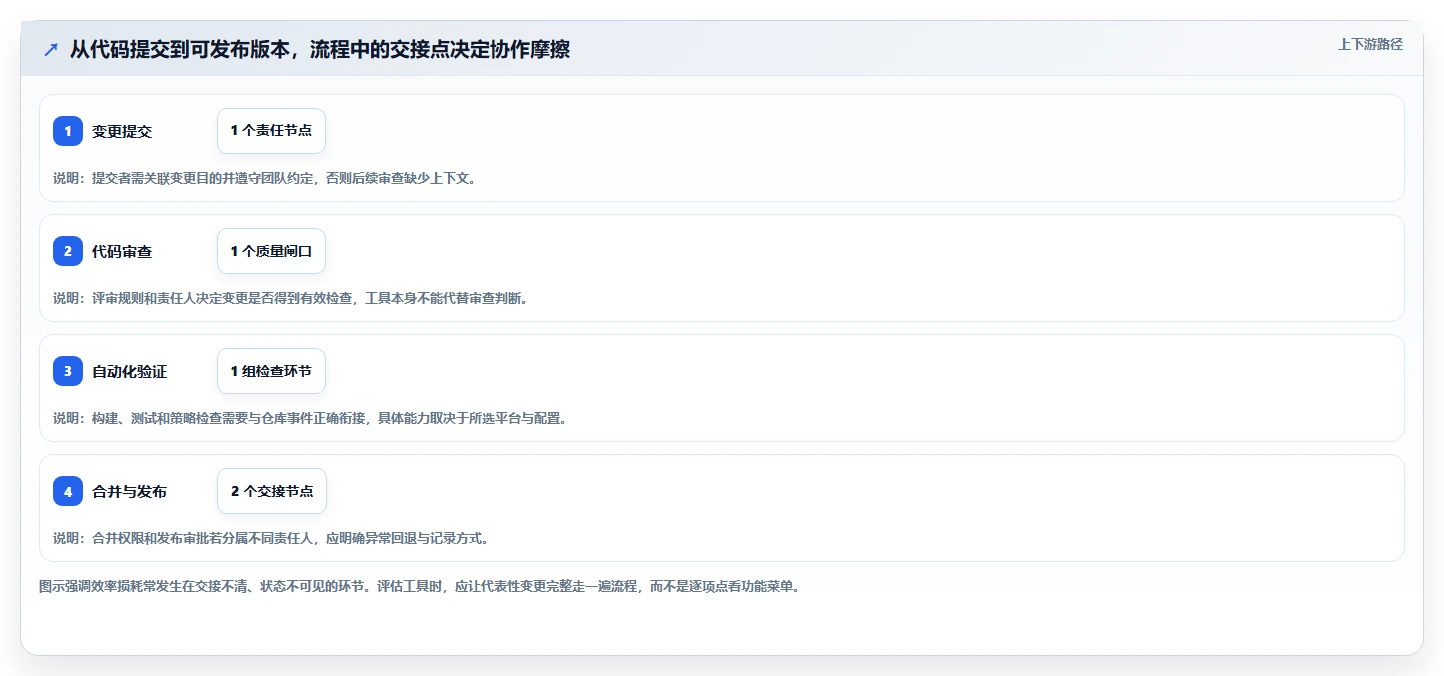1444x676 pixels.
Task: Click the '1 个责任节点' badge
Action: (271, 131)
